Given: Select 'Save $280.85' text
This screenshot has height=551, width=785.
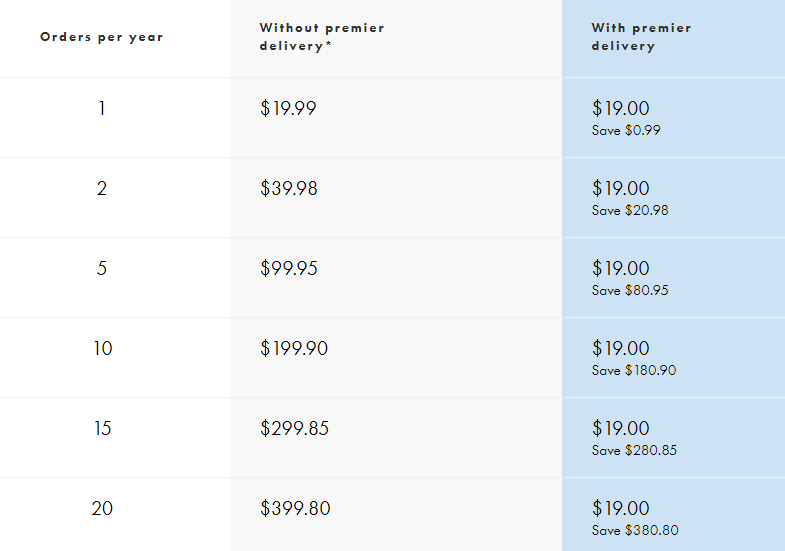Looking at the screenshot, I should coord(634,450).
